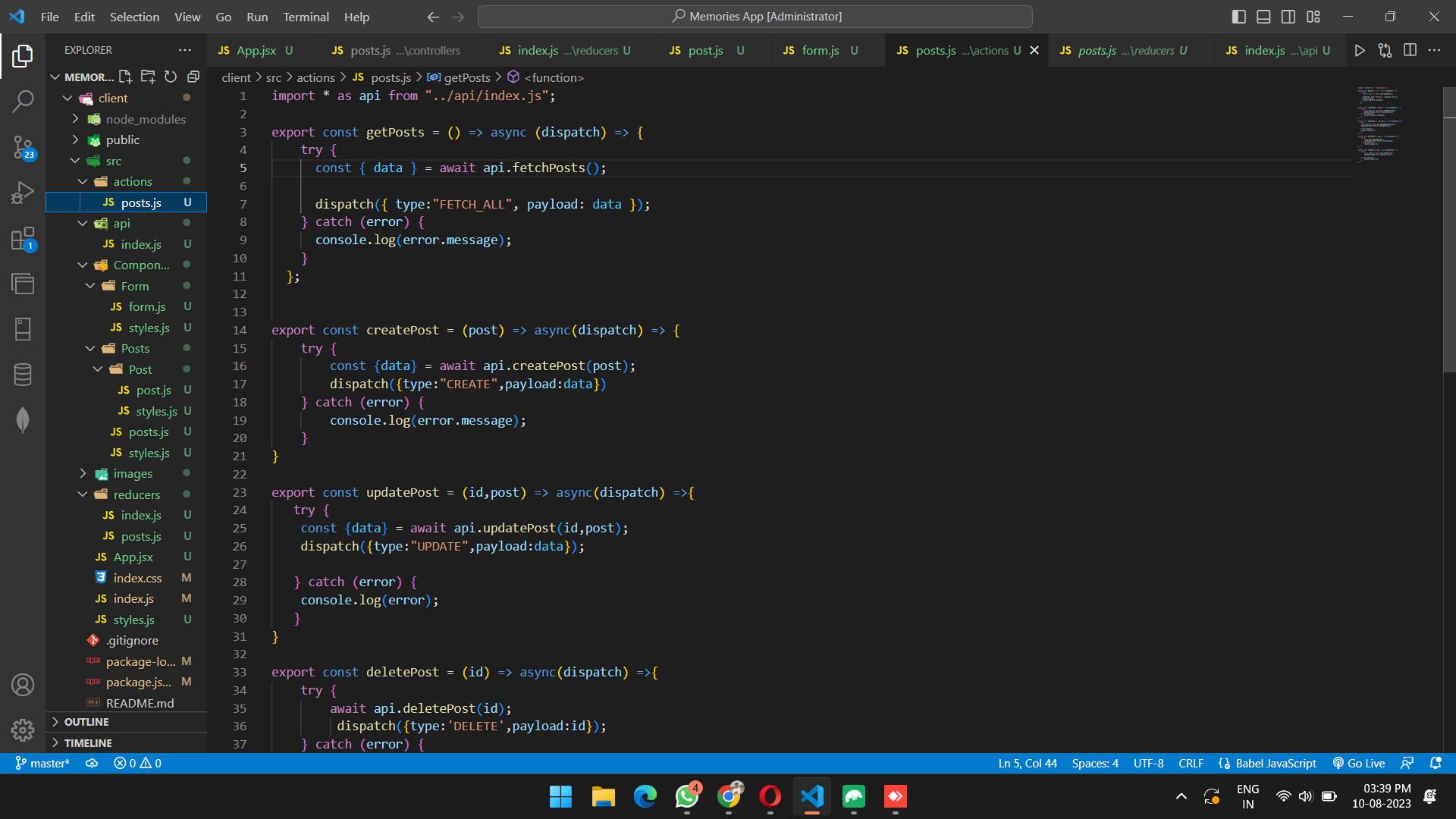Open WhatsApp from the taskbar
The height and width of the screenshot is (819, 1456).
[x=687, y=797]
